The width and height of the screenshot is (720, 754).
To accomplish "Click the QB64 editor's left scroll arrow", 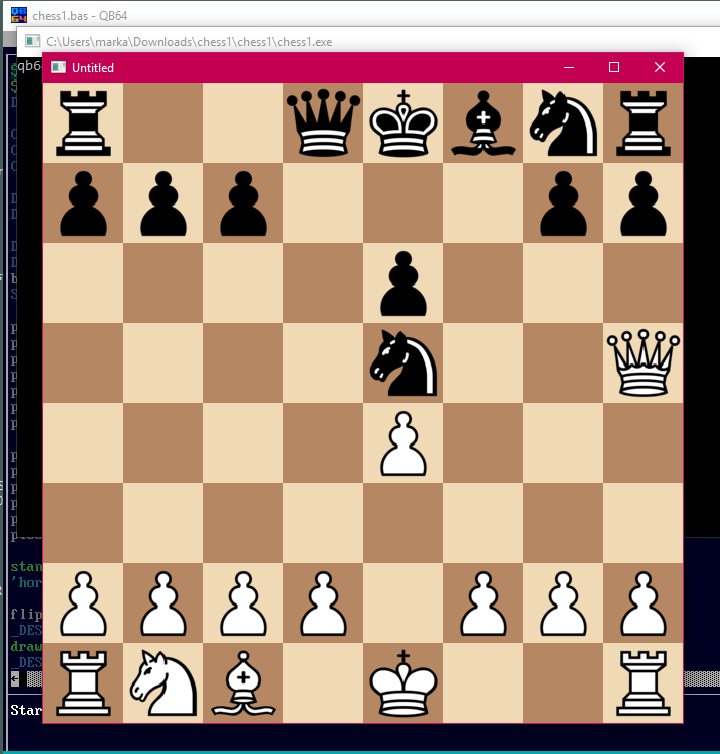I will [x=14, y=678].
